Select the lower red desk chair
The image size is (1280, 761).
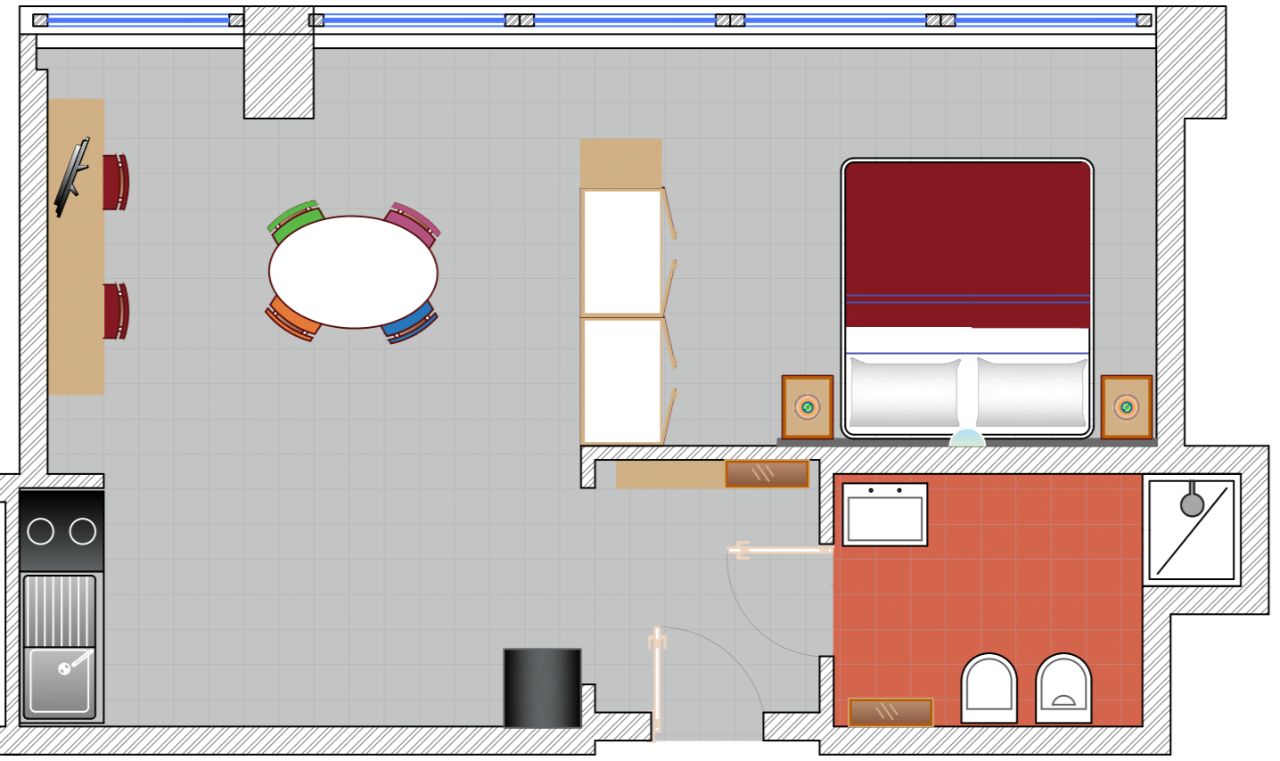point(116,311)
